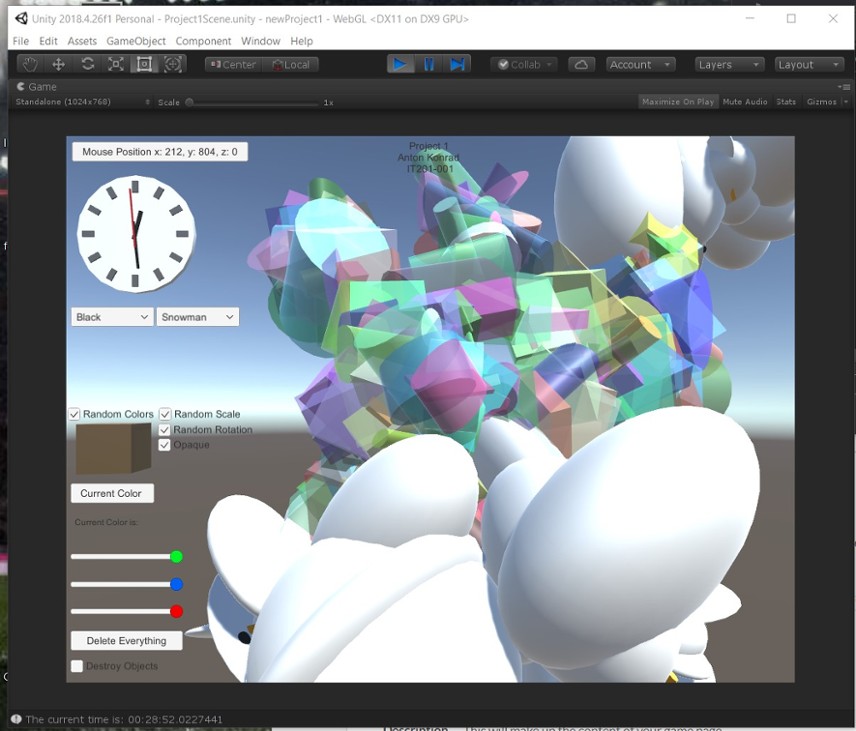Open the cloud services icon
856x731 pixels.
coord(581,64)
